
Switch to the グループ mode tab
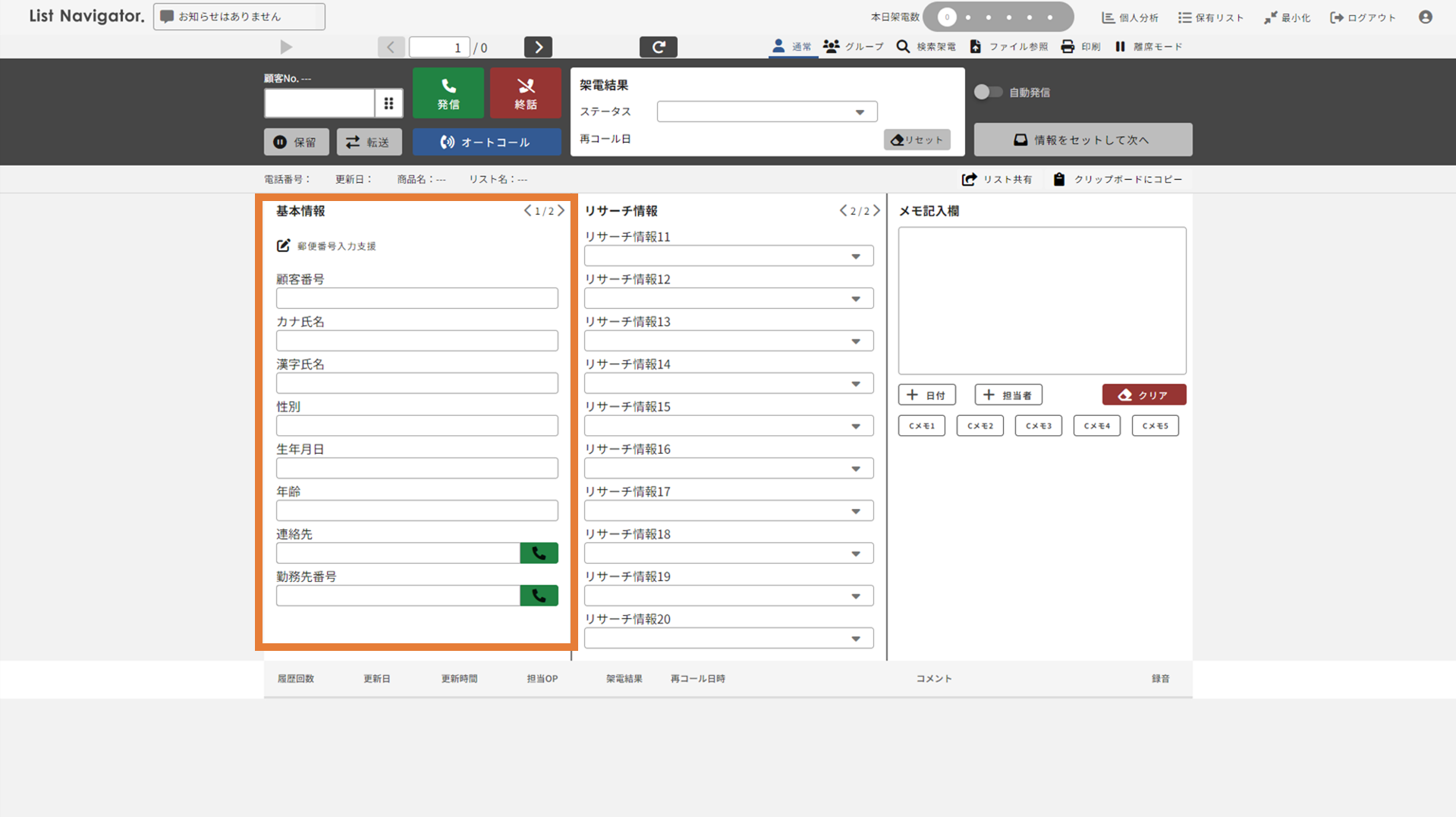point(854,47)
